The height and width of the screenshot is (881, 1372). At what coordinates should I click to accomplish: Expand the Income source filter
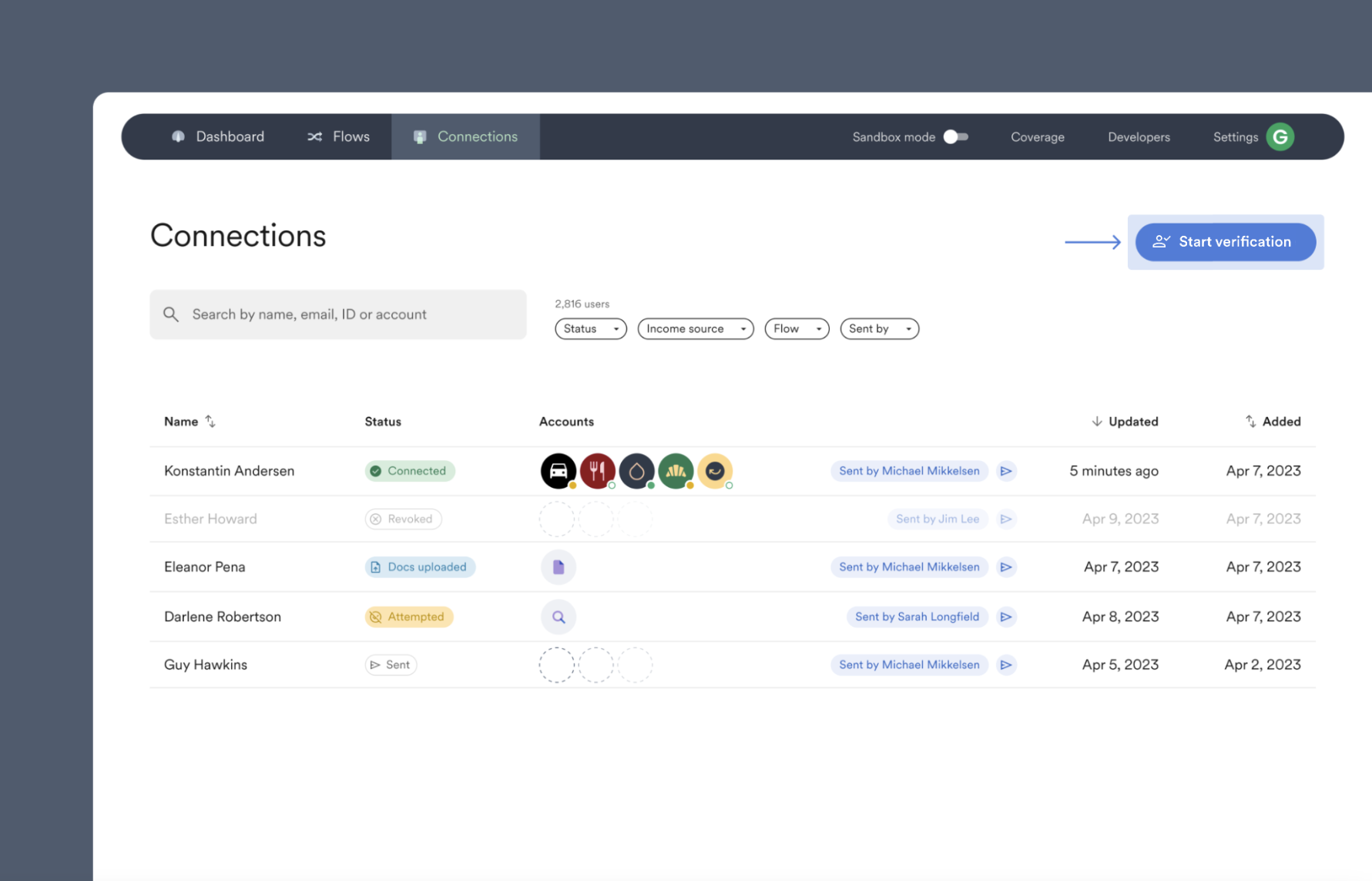[695, 329]
